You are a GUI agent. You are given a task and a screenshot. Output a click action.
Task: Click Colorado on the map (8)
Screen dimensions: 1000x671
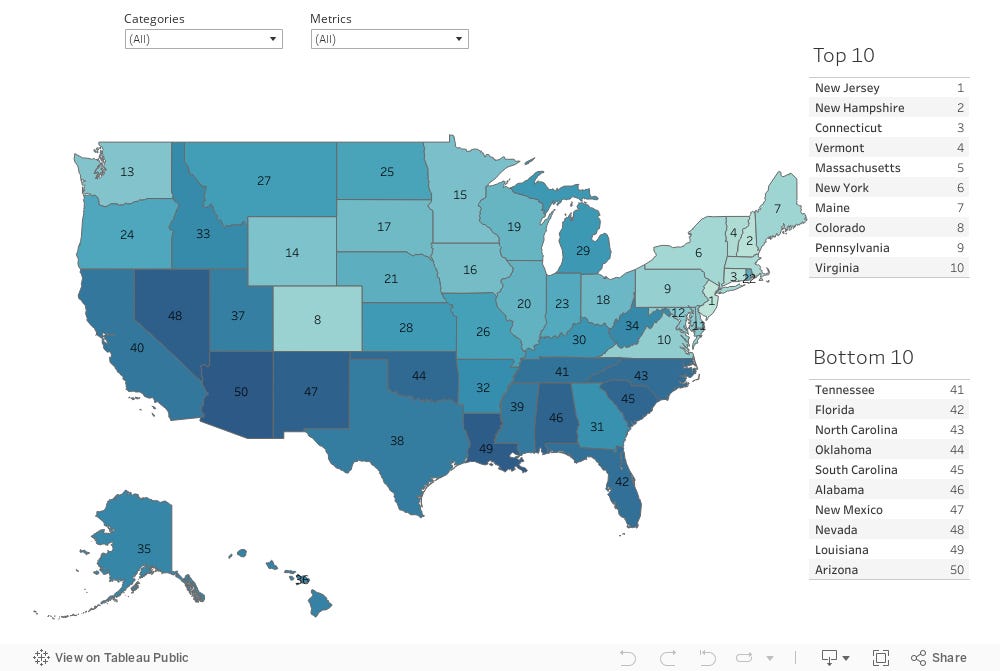click(318, 320)
